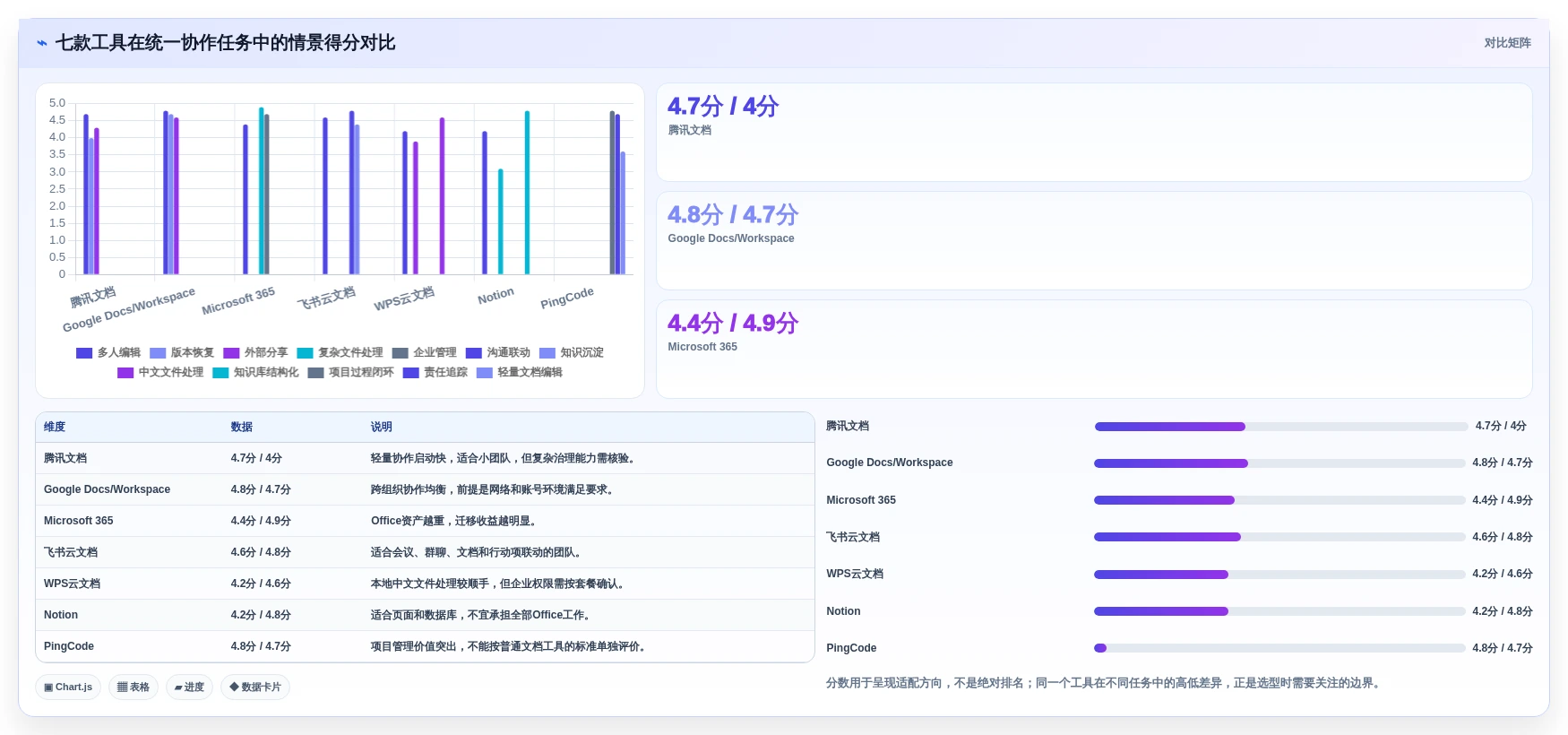Toggle the 沟通联动 legend series
Image resolution: width=1568 pixels, height=735 pixels.
pos(497,353)
